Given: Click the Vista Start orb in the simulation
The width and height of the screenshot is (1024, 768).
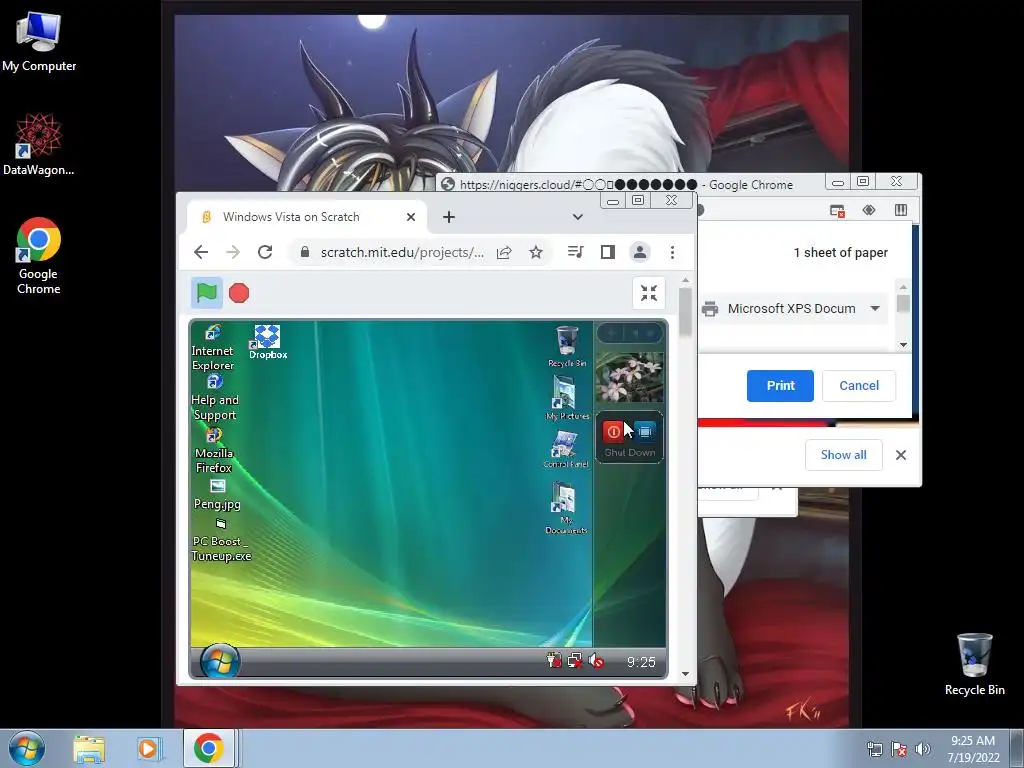Looking at the screenshot, I should click(220, 661).
